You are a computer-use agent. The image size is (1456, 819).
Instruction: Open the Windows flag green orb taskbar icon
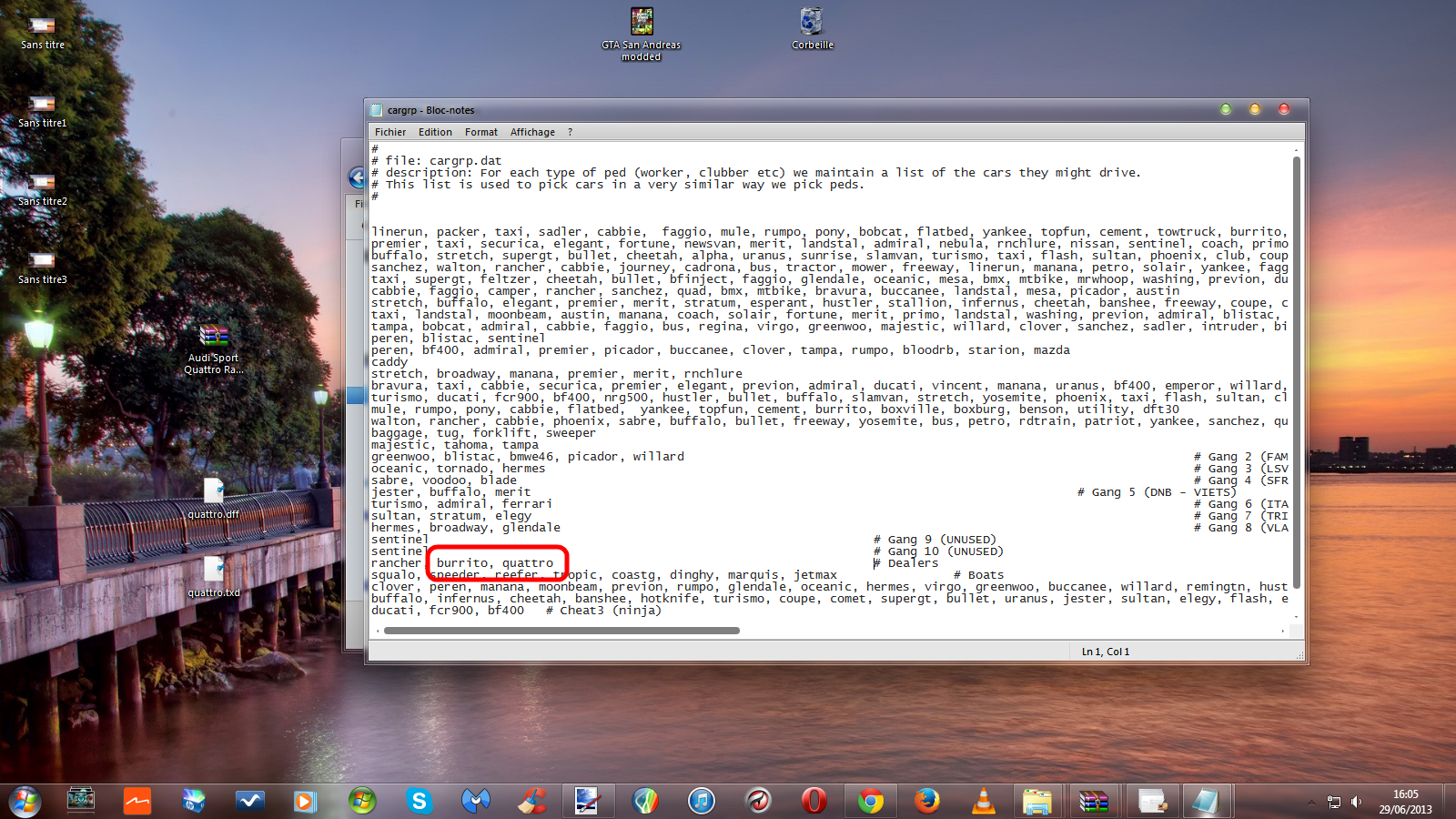pos(362,801)
